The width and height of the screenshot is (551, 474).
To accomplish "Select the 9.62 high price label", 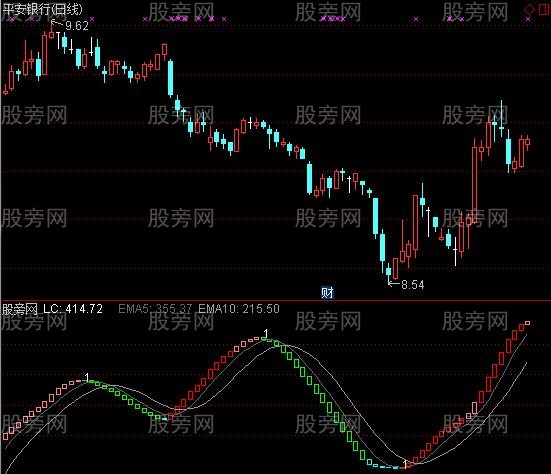I will click(x=77, y=26).
